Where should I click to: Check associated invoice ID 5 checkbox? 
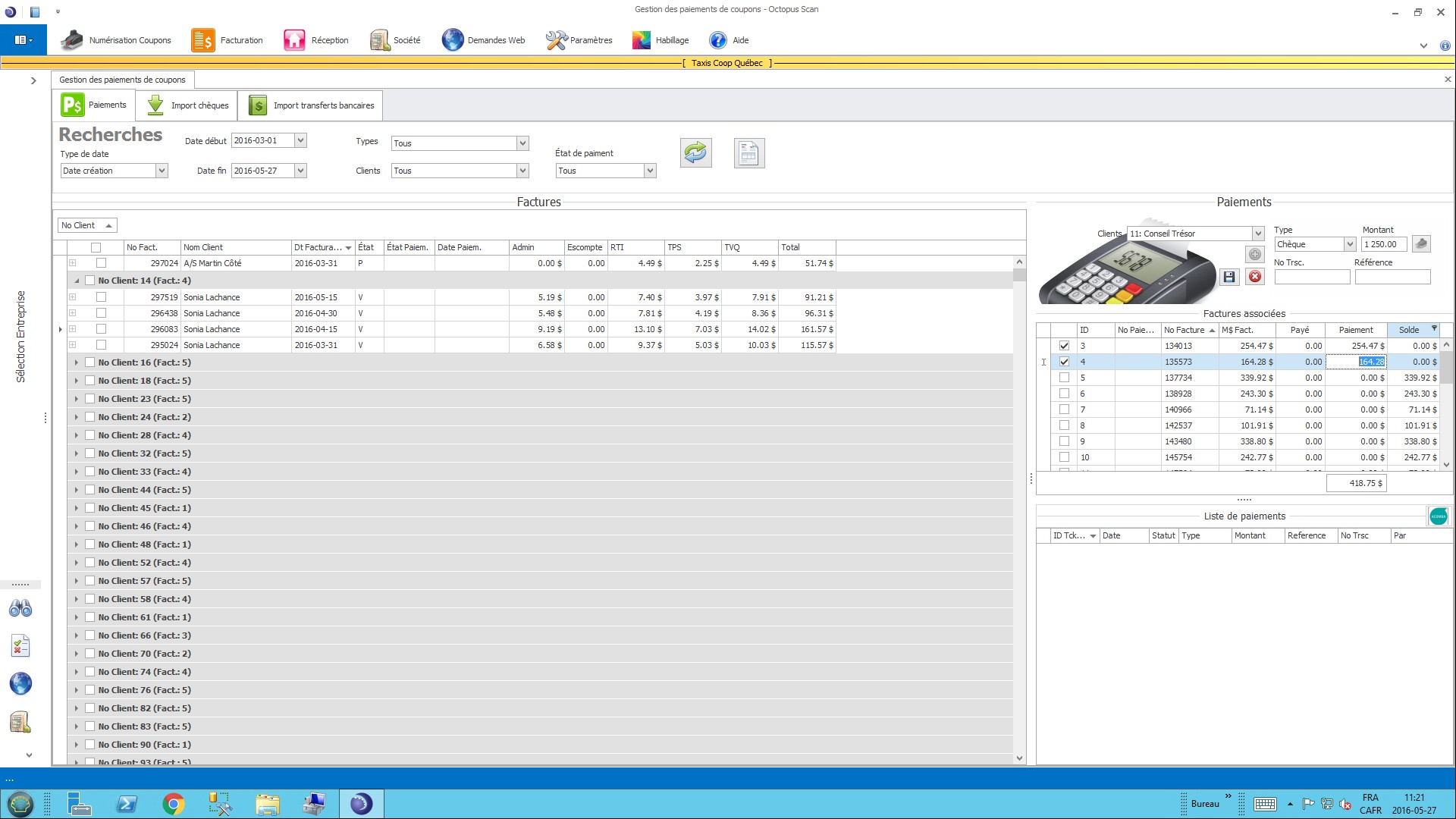click(1064, 378)
